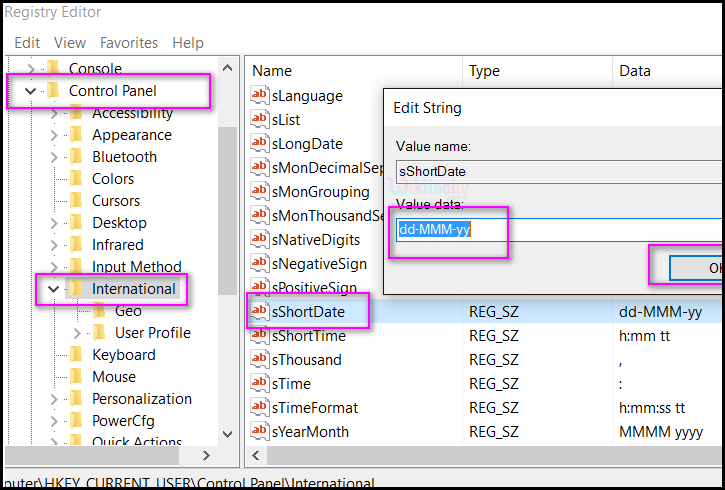
Task: Open the View menu
Action: (x=70, y=43)
